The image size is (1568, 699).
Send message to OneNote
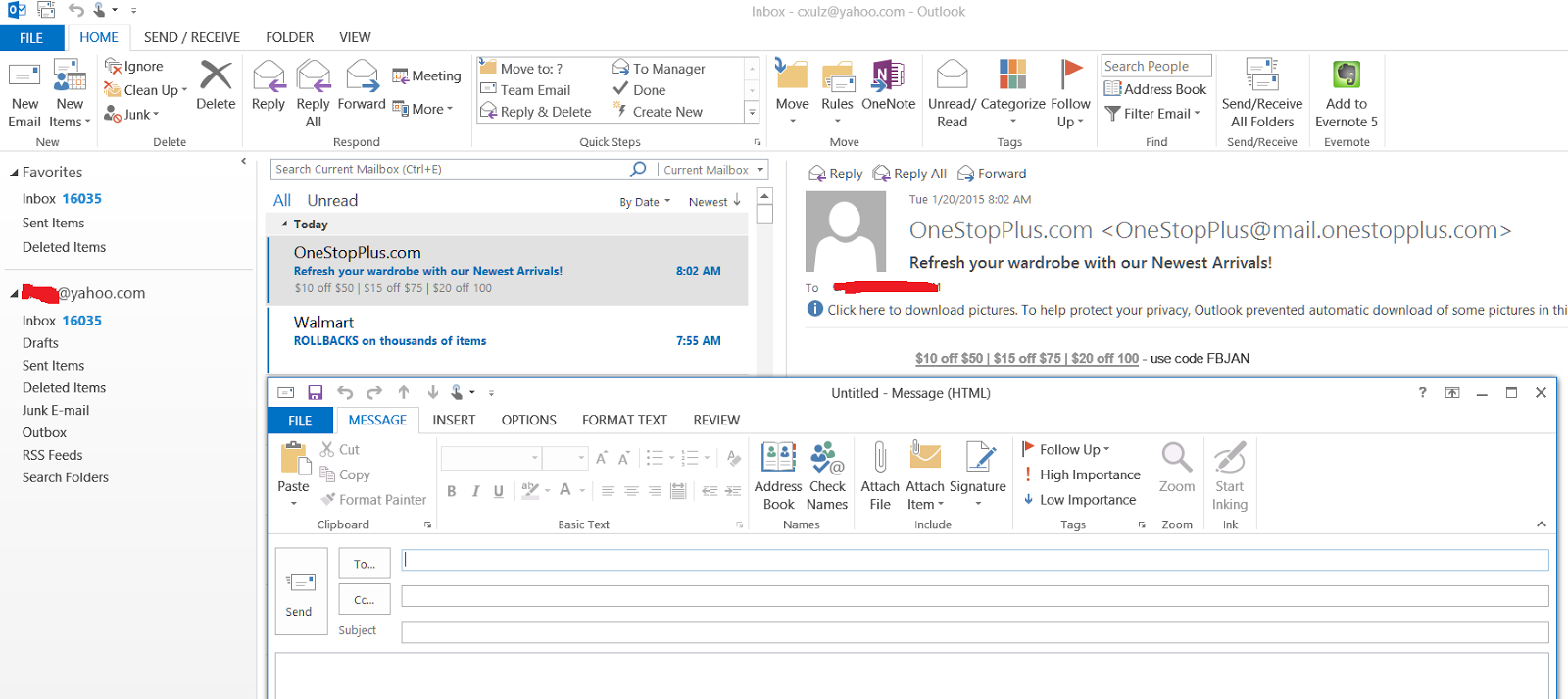click(888, 86)
